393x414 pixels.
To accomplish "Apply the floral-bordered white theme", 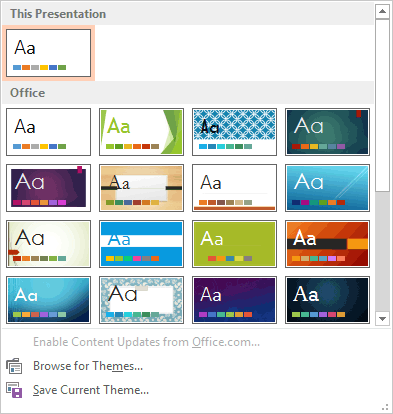I will [x=141, y=300].
